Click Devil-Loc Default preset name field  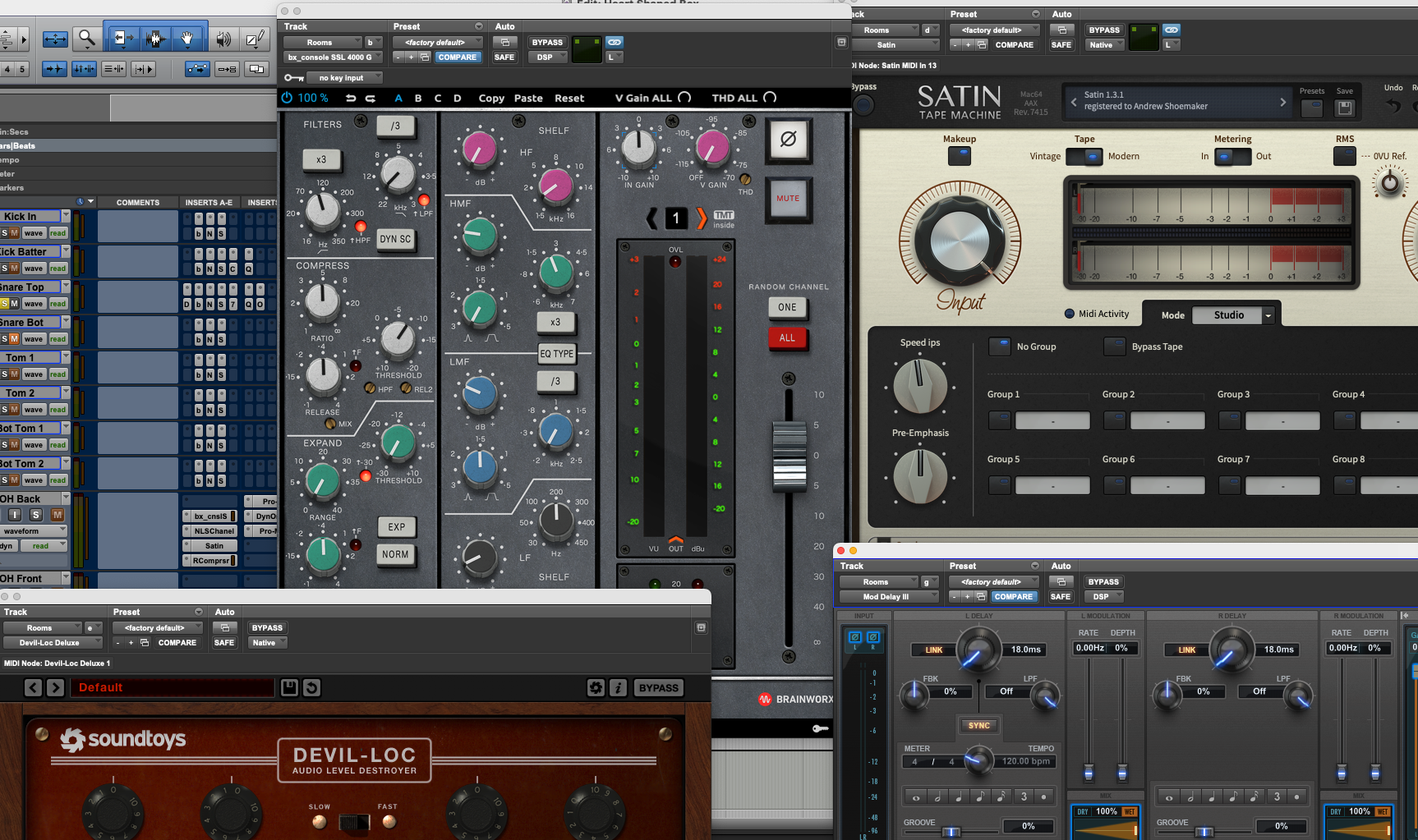tap(173, 687)
